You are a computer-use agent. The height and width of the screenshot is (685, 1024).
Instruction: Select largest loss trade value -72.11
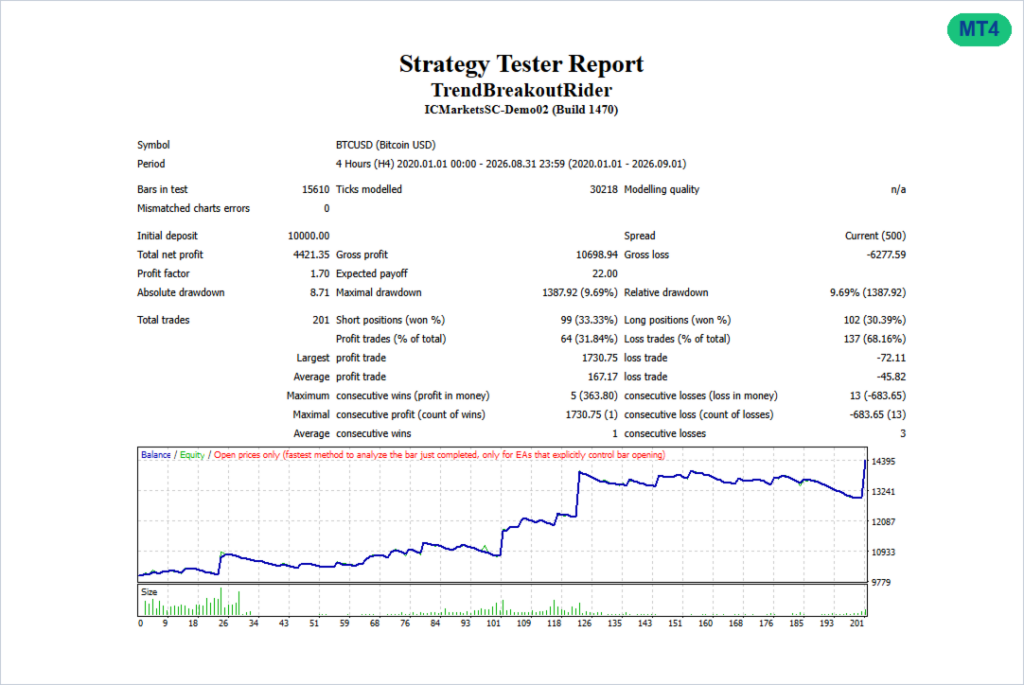coord(891,358)
